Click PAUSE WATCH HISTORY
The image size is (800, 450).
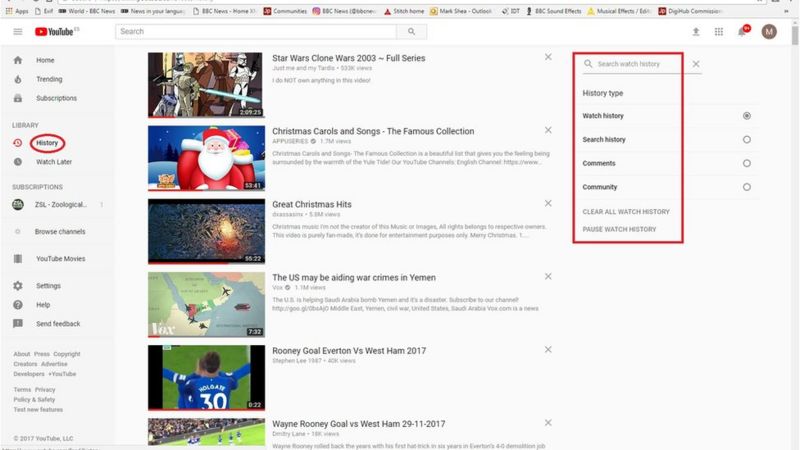tap(619, 230)
